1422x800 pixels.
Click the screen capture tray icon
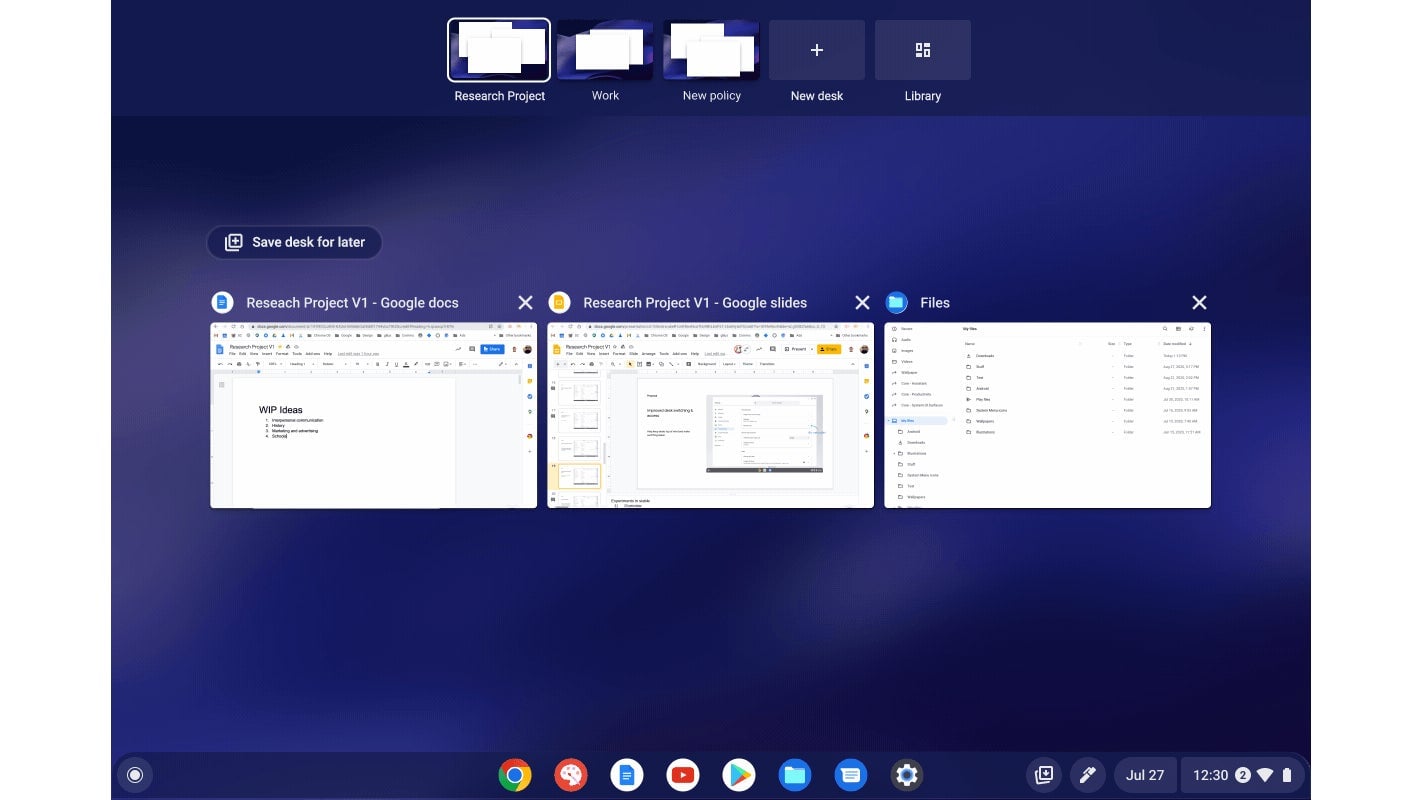point(1043,774)
